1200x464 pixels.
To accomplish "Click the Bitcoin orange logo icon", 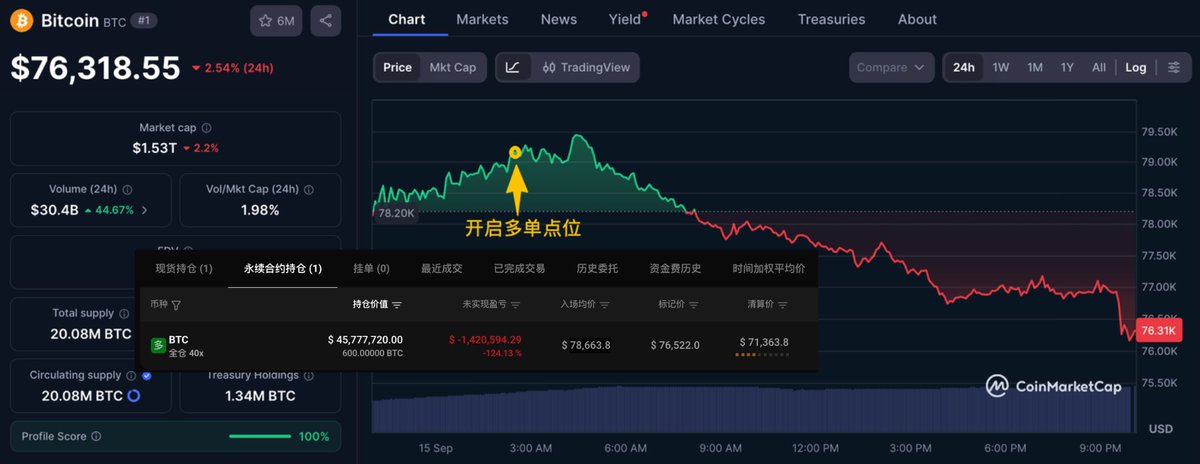I will (x=22, y=20).
